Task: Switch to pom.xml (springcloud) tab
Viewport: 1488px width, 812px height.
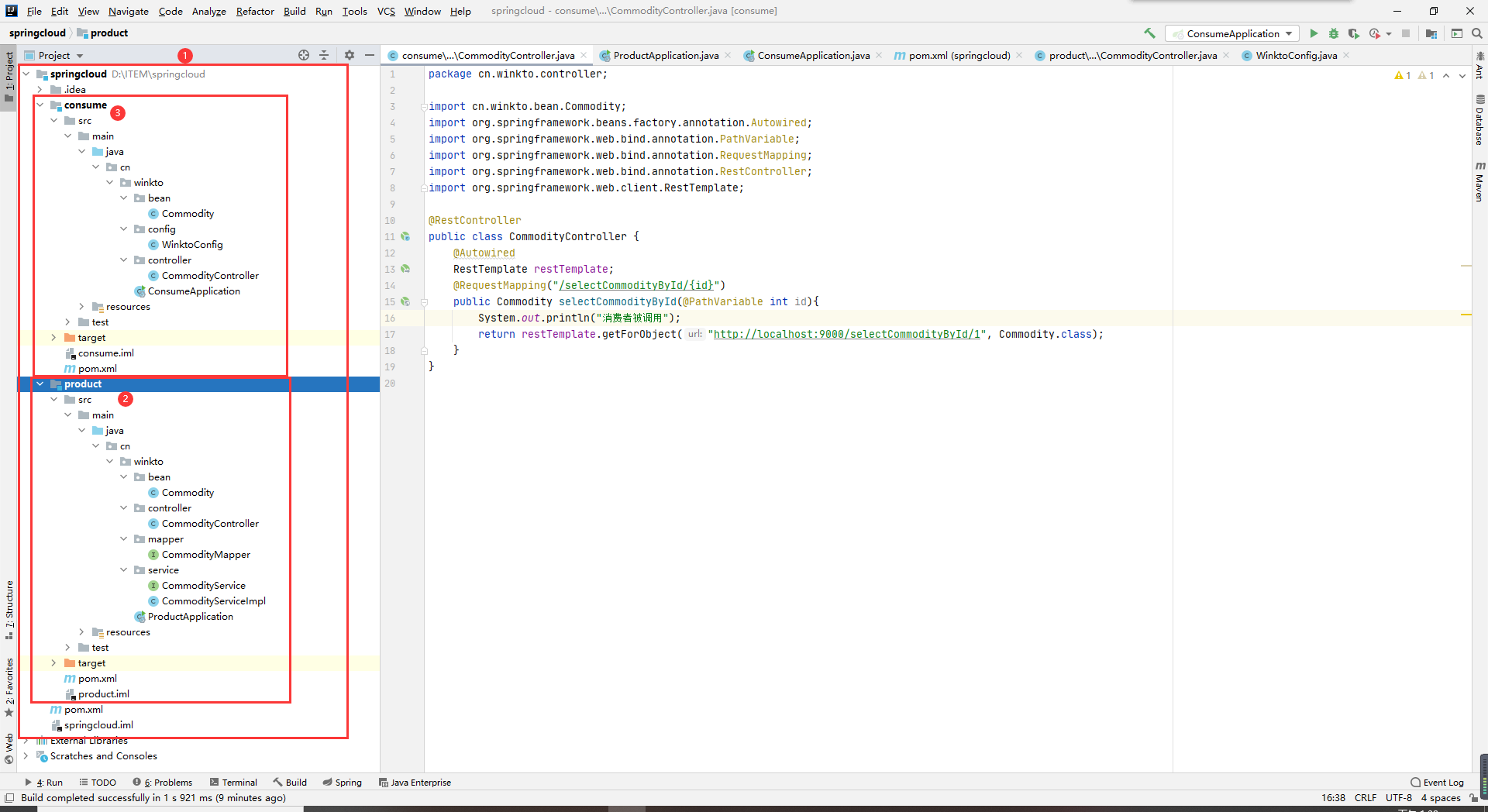Action: [x=958, y=55]
